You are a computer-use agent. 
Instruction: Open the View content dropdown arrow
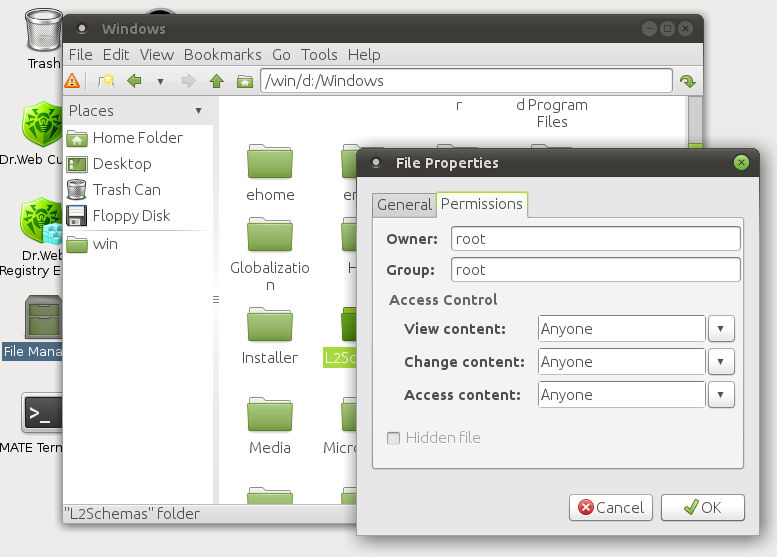coord(721,329)
